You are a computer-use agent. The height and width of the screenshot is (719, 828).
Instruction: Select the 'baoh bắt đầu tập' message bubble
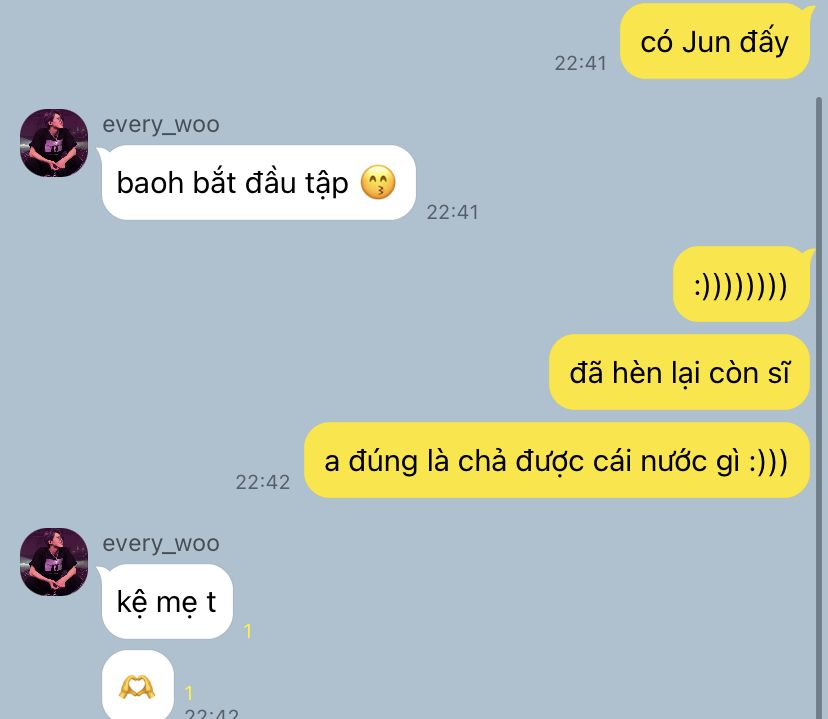(259, 183)
